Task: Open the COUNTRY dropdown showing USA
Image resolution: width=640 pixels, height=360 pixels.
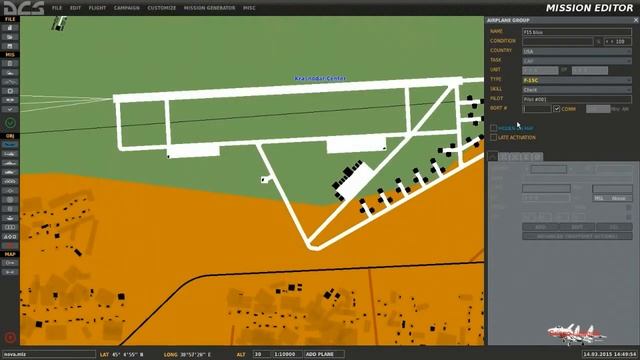Action: pos(577,51)
